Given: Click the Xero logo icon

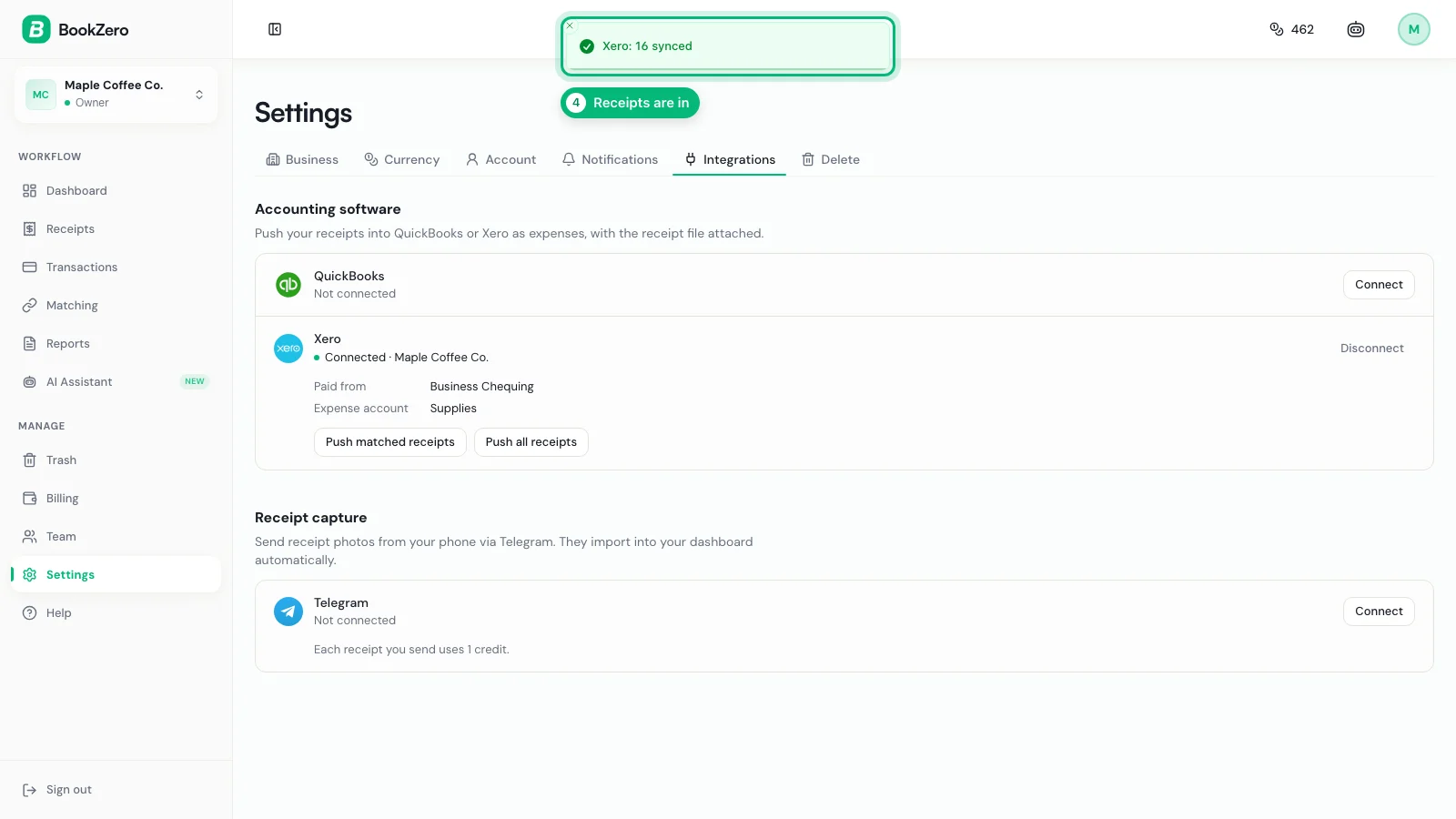Looking at the screenshot, I should tap(288, 349).
